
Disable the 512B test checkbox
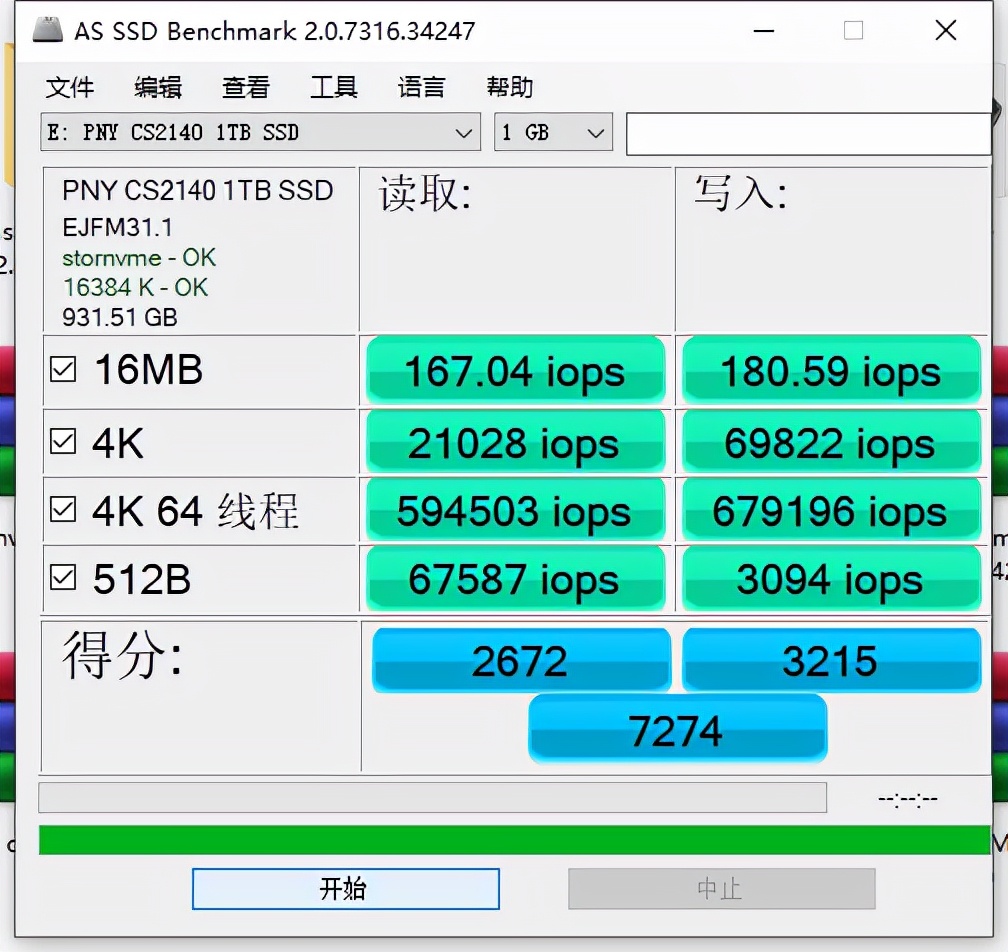click(64, 578)
